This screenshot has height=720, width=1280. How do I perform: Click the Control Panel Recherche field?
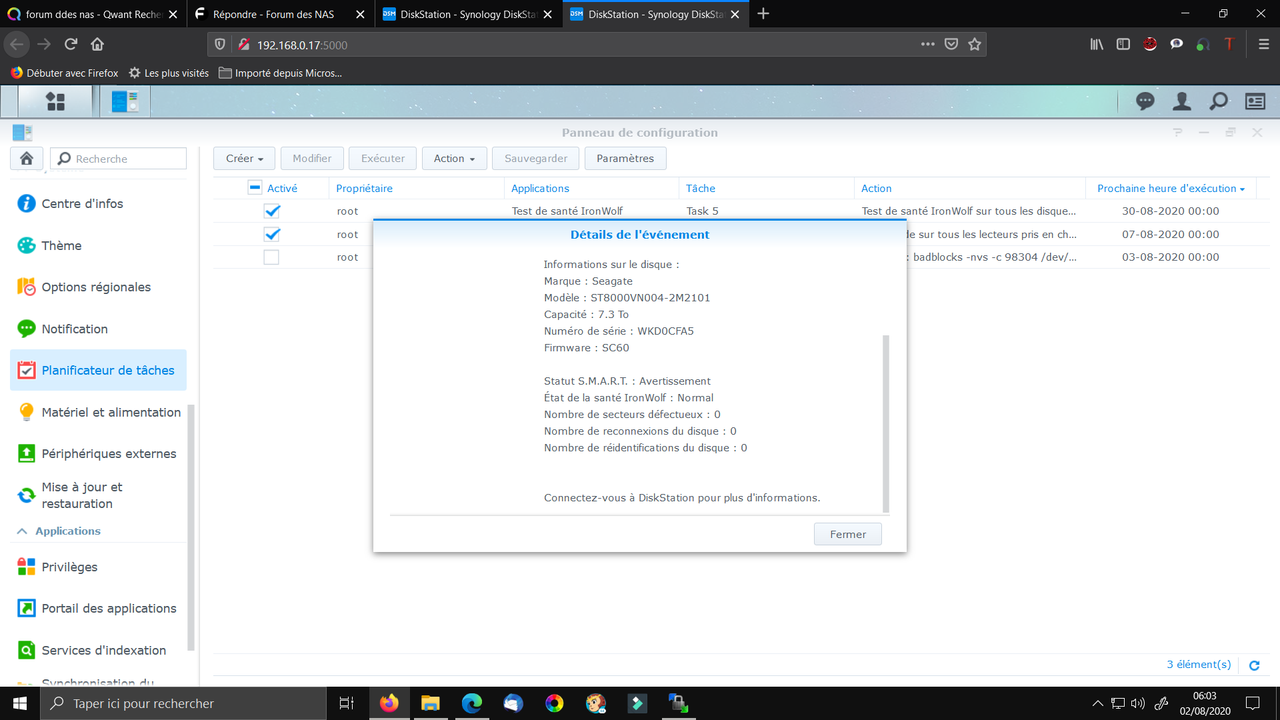119,158
